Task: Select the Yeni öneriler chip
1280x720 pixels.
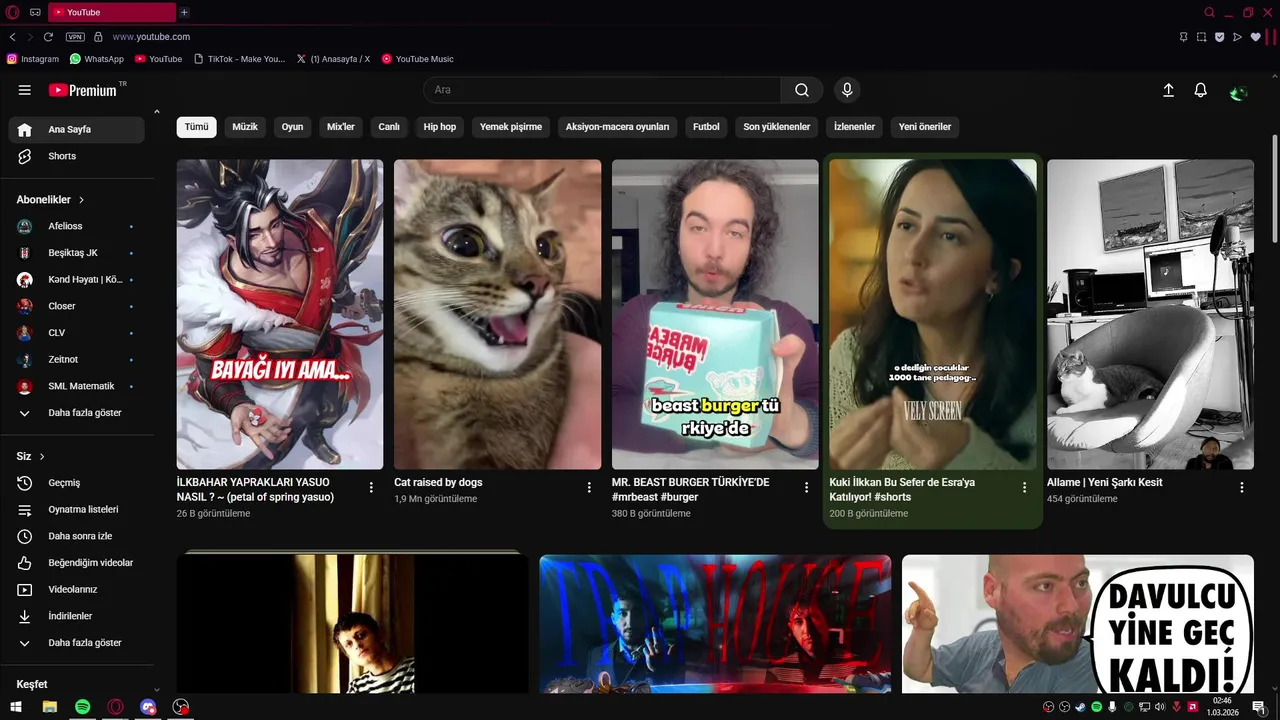Action: [925, 127]
